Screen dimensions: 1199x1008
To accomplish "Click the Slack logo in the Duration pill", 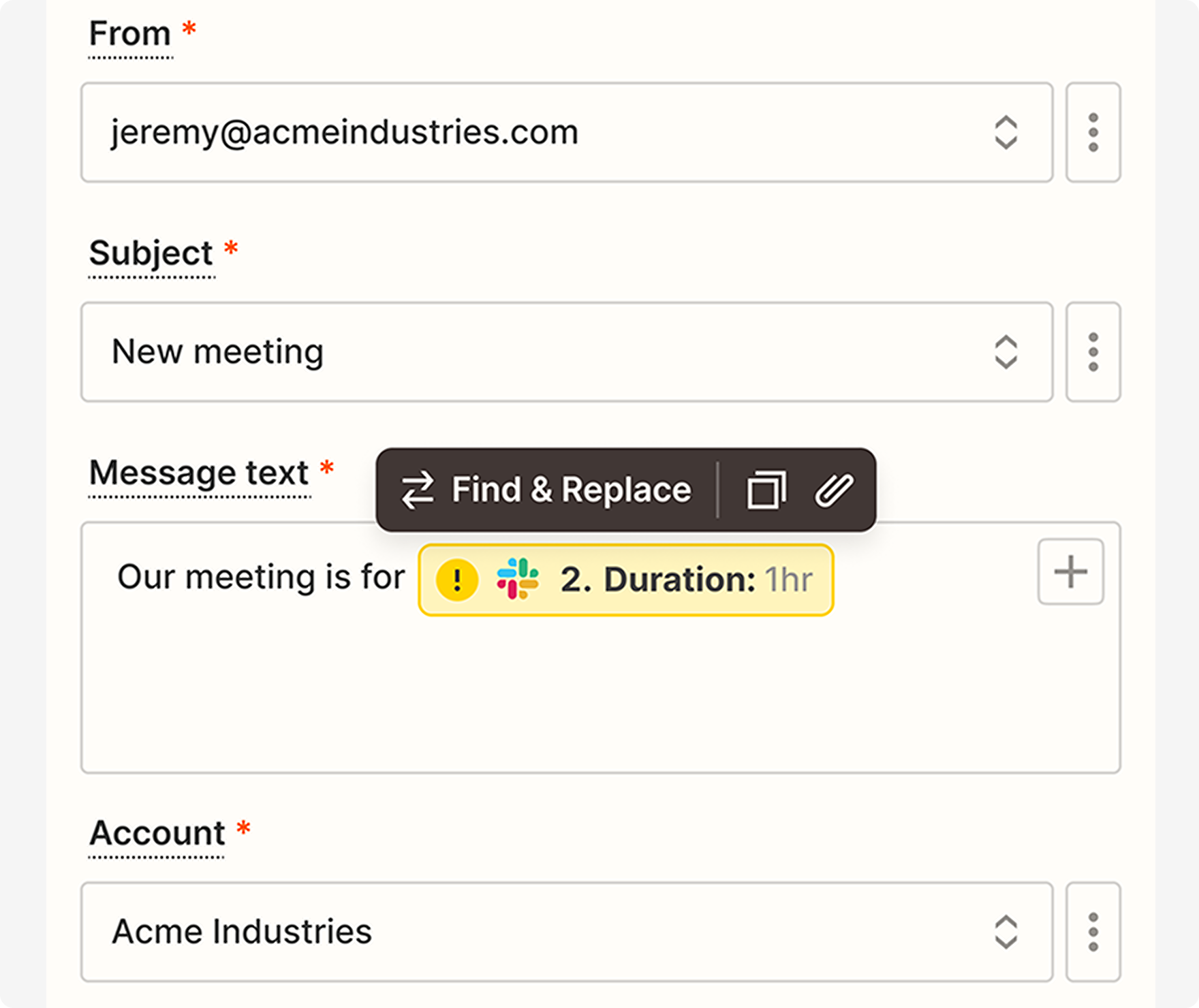I will click(518, 580).
